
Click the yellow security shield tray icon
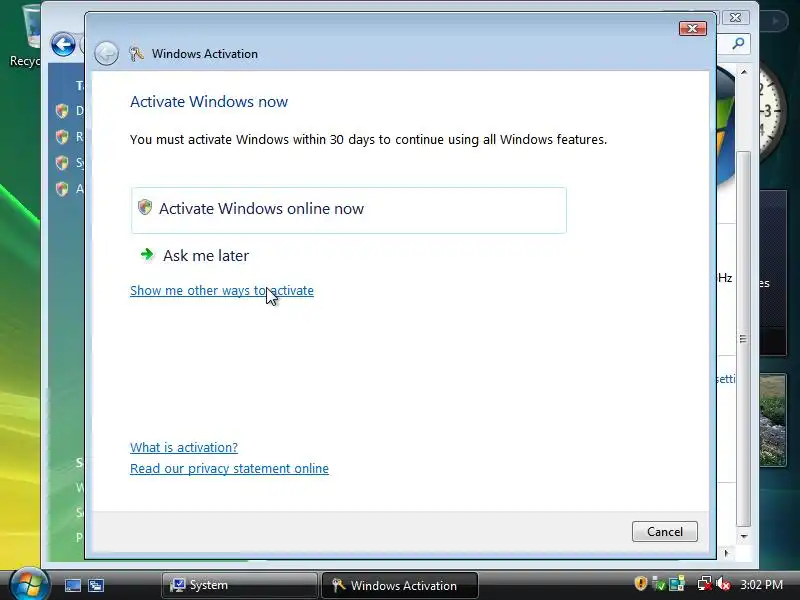tap(640, 583)
